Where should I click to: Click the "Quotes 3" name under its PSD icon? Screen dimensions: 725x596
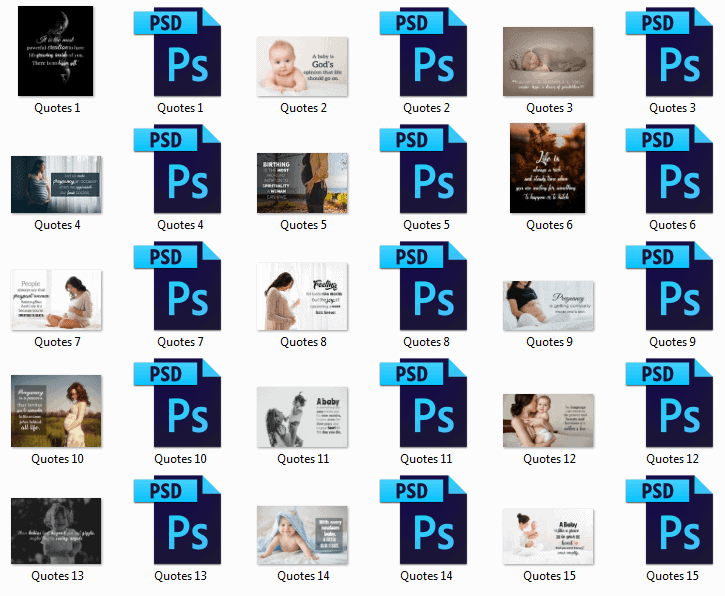coord(672,108)
